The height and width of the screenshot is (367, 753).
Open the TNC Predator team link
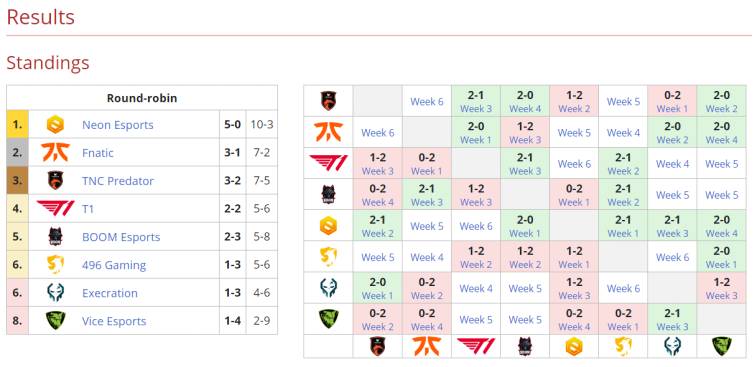click(118, 181)
